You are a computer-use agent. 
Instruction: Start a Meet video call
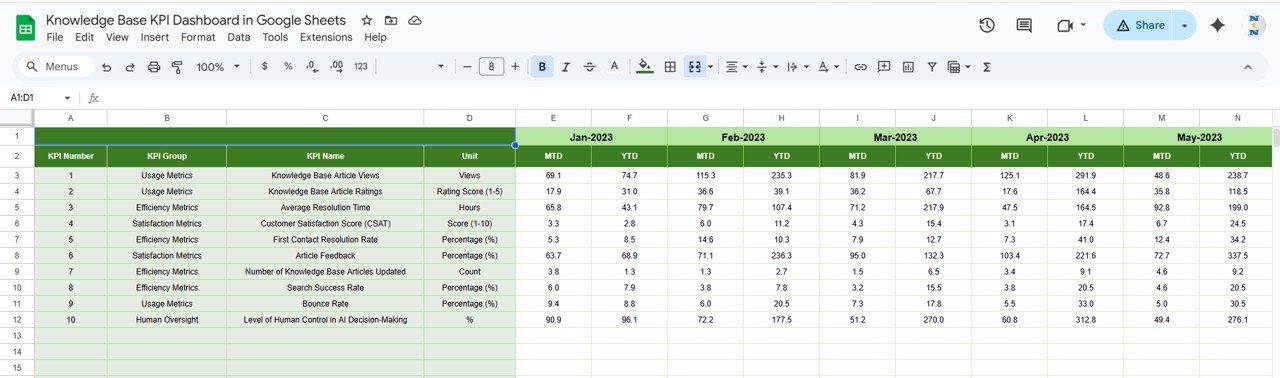pyautogui.click(x=1065, y=25)
